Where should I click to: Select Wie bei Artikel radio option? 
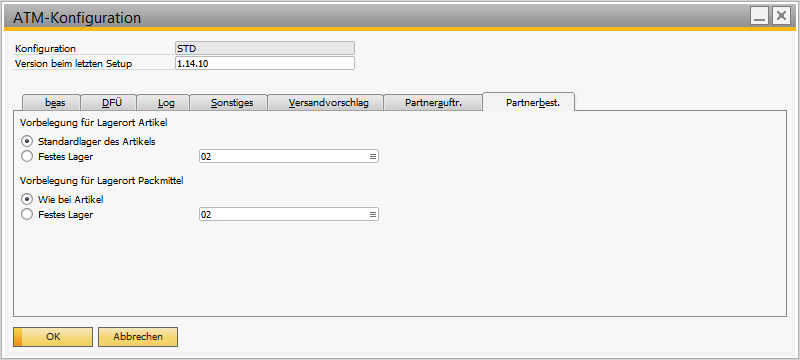point(26,199)
